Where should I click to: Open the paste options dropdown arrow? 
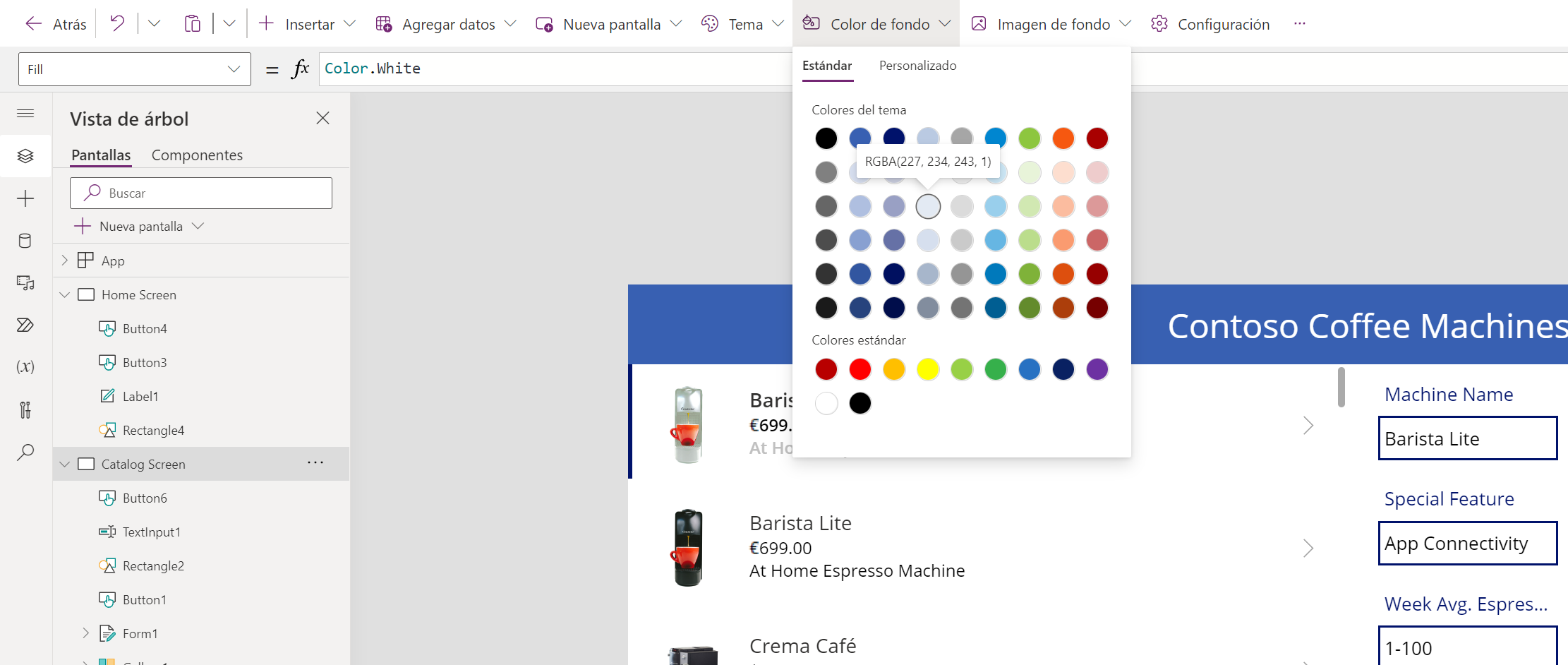tap(229, 24)
